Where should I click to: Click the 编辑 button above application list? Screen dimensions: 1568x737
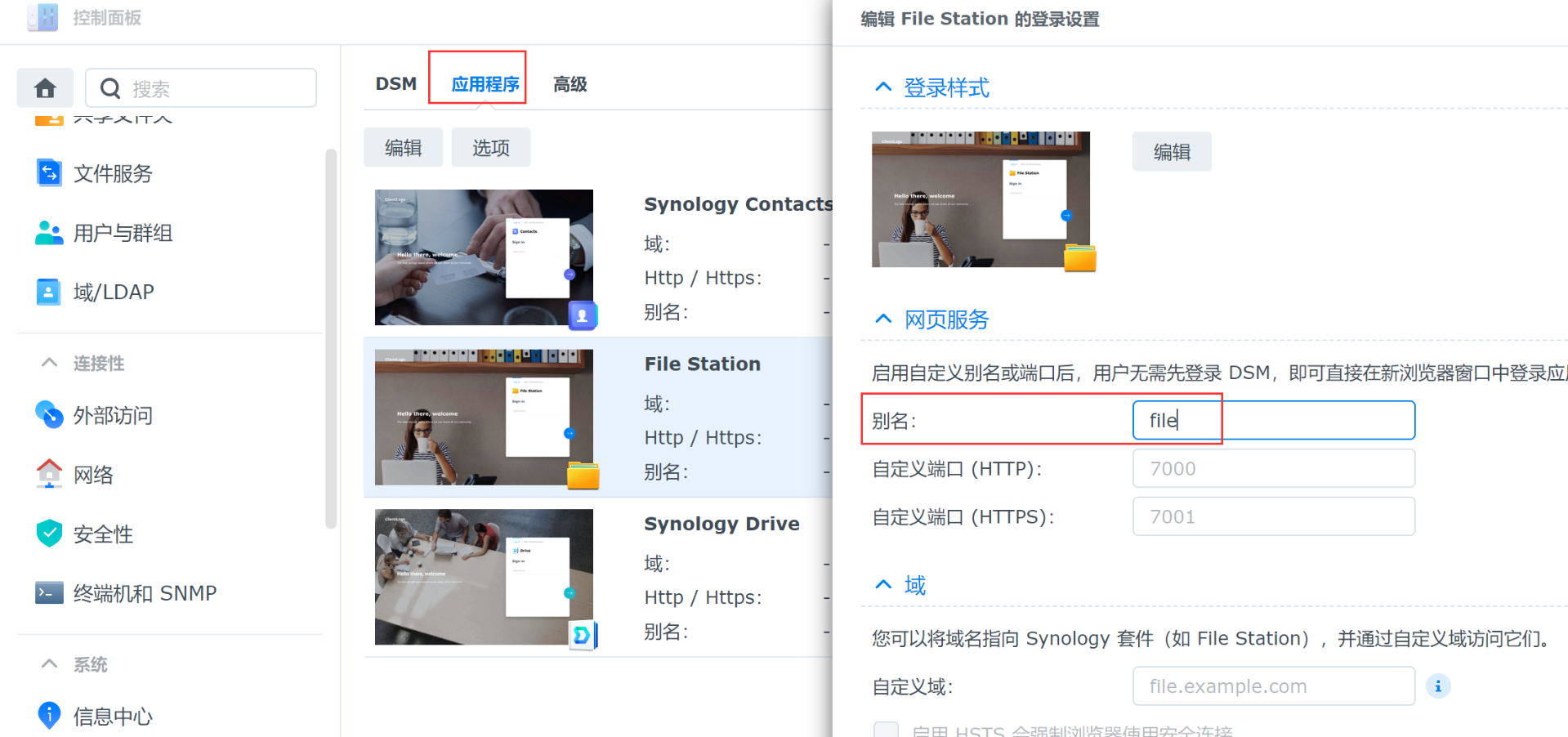click(x=403, y=147)
